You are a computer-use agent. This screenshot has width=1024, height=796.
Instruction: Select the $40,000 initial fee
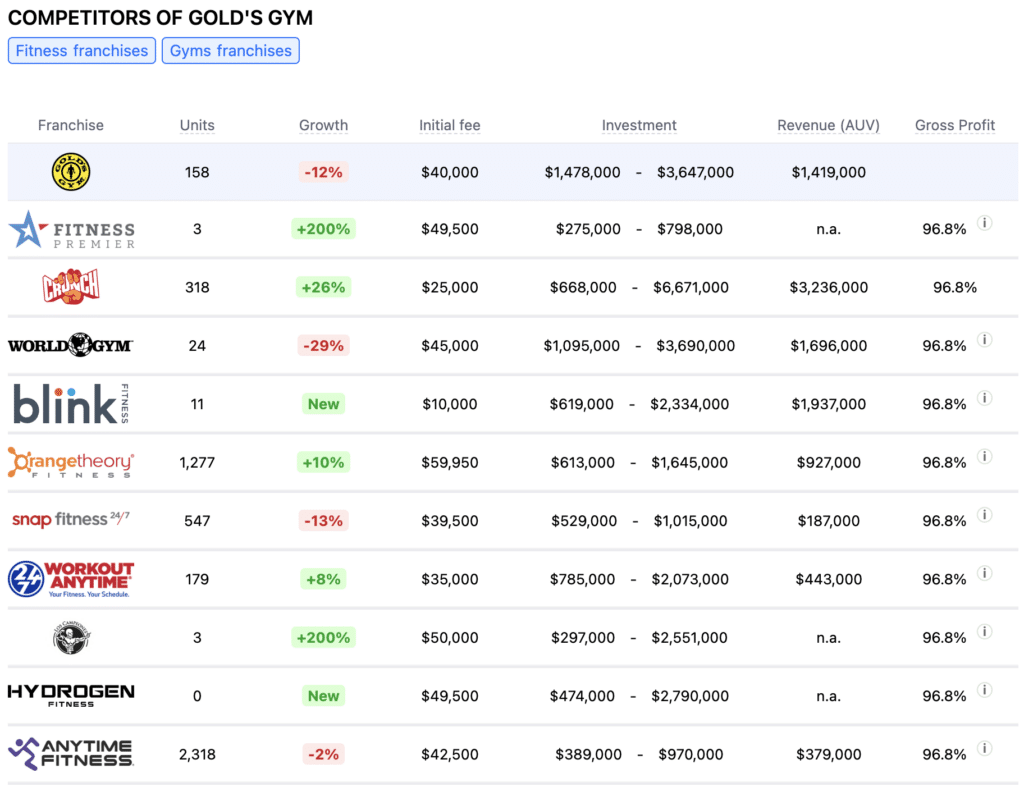coord(449,172)
